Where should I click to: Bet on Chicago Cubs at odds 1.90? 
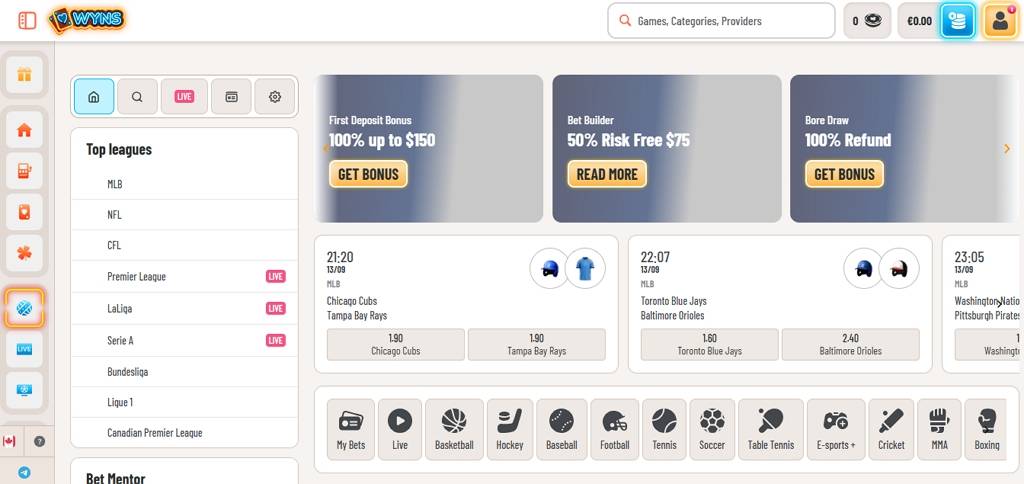[x=395, y=344]
